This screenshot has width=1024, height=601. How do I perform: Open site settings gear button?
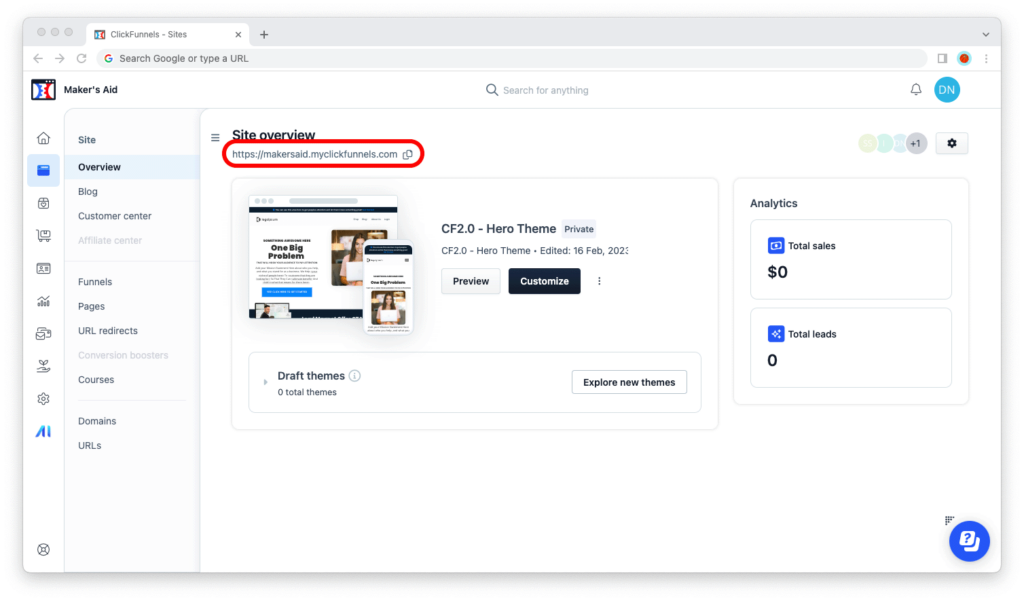(952, 143)
